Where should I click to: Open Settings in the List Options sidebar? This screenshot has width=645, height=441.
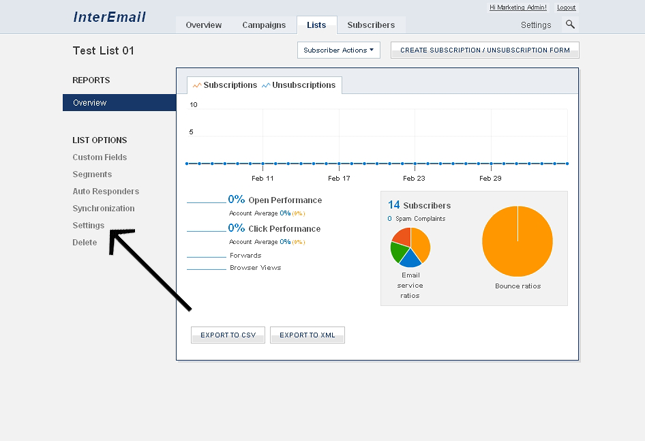click(x=88, y=225)
